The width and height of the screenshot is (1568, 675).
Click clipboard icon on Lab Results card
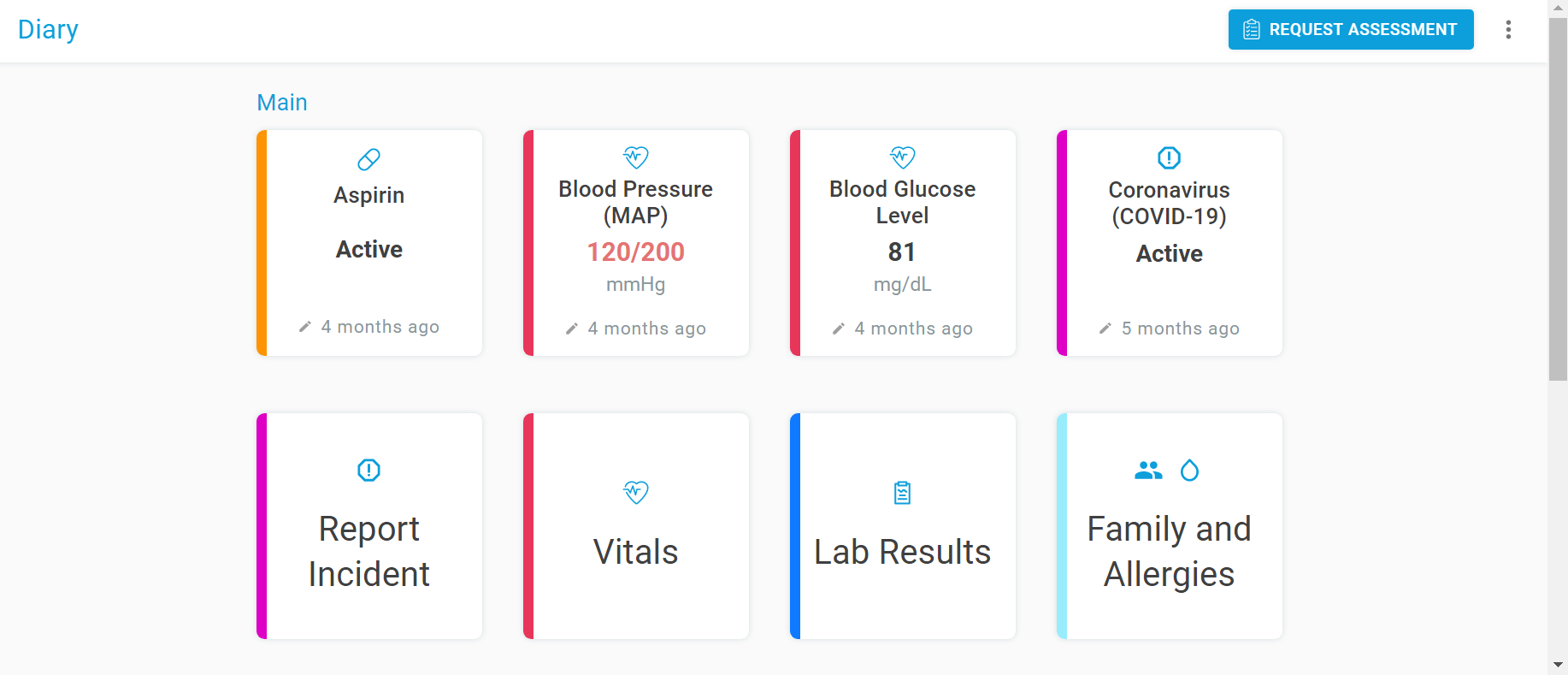903,493
